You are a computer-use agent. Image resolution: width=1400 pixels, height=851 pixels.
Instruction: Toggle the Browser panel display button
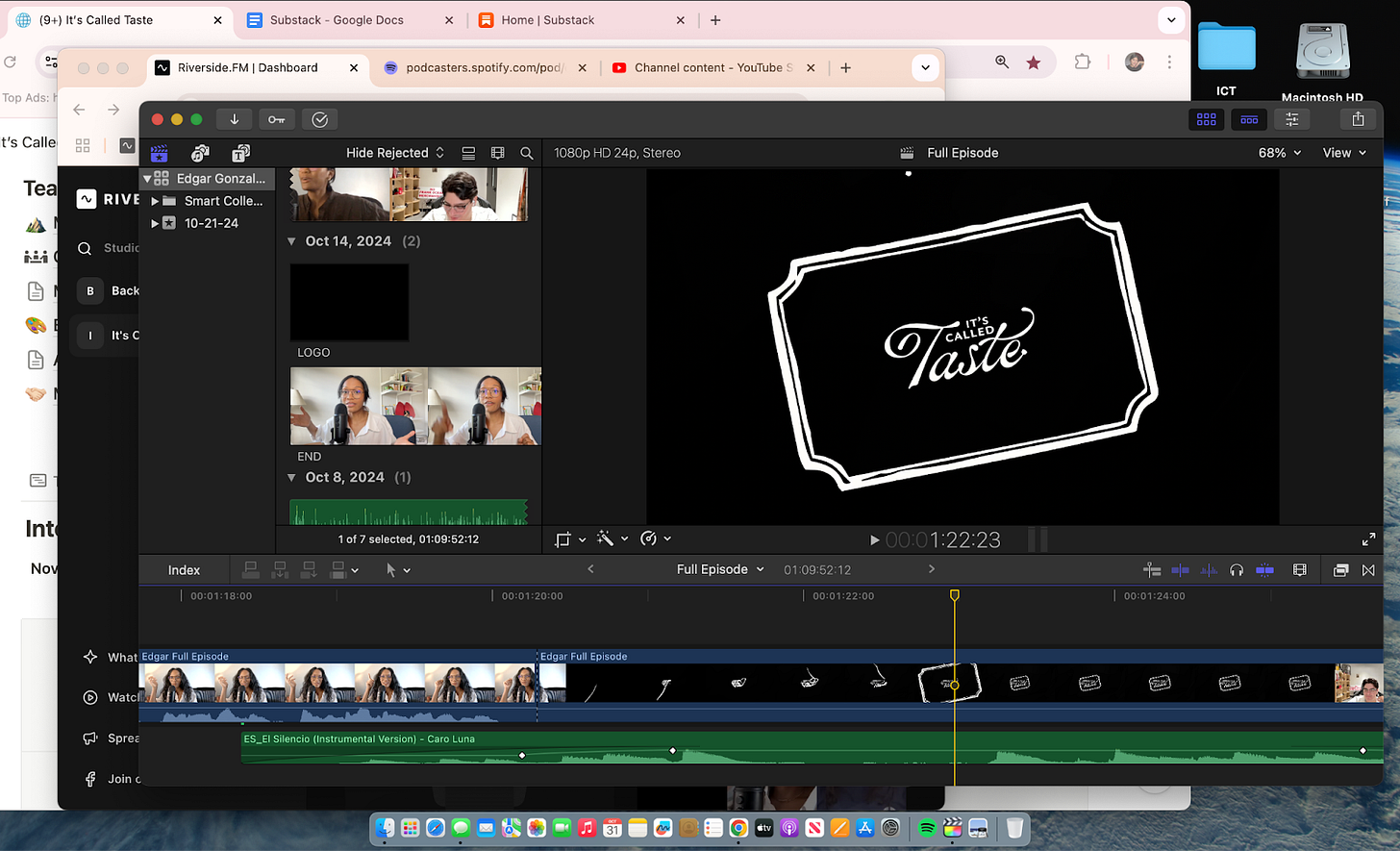coord(1207,119)
